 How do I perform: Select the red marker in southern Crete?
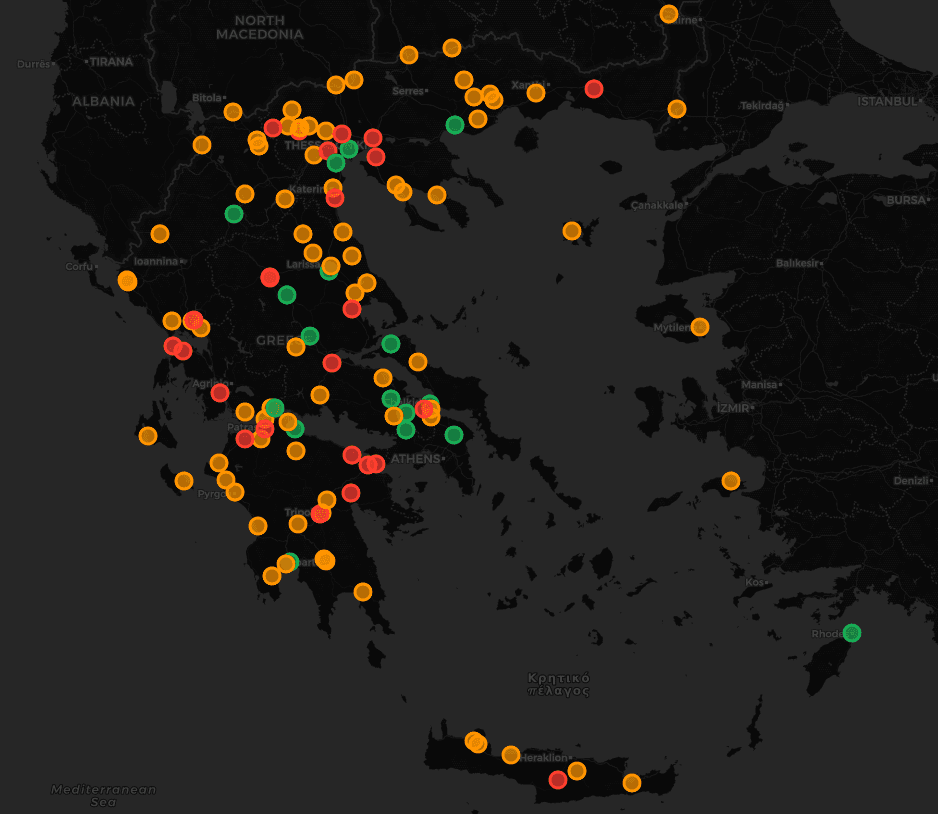coord(558,779)
